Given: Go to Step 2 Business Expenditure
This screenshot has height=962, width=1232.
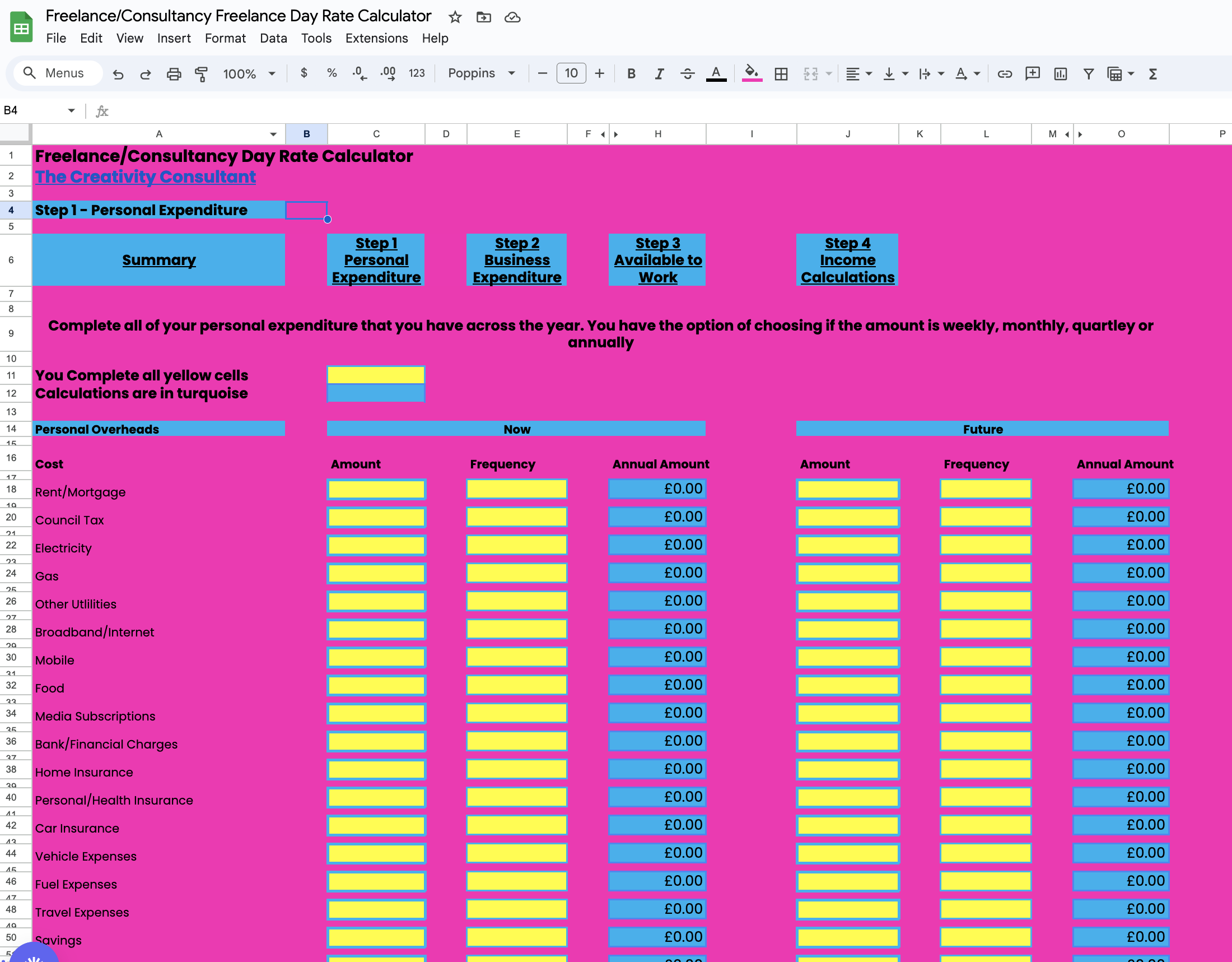Looking at the screenshot, I should tap(516, 260).
